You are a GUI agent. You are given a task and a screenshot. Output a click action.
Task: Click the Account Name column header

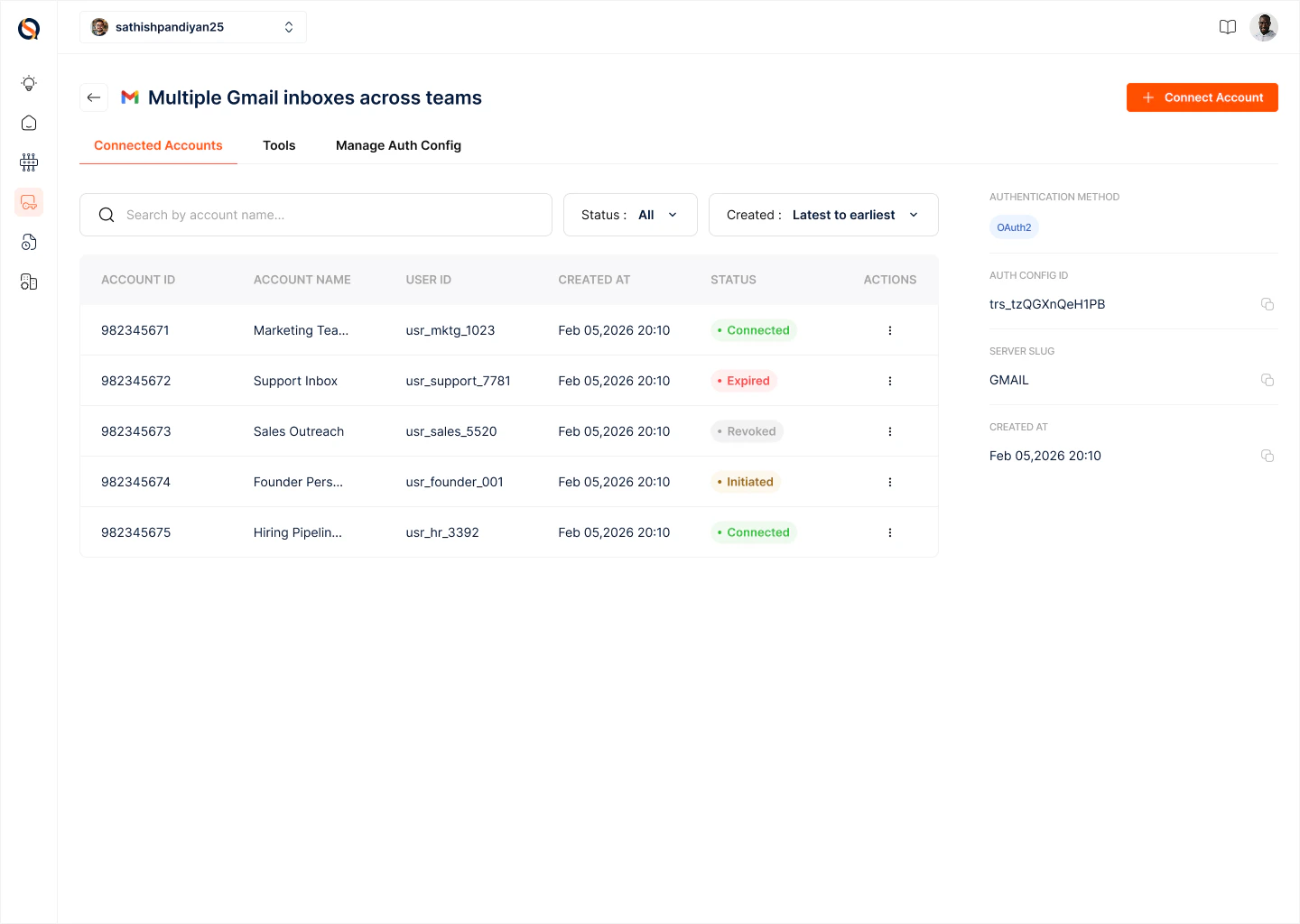coord(302,280)
